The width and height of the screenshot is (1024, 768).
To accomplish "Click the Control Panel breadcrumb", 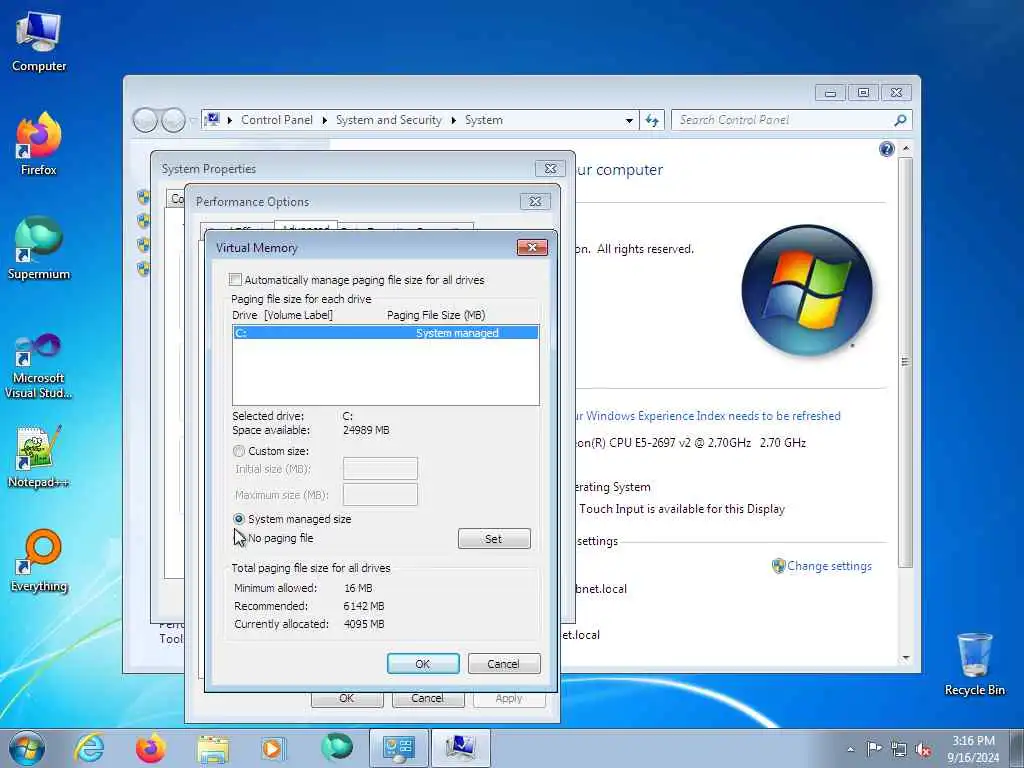I will (277, 120).
